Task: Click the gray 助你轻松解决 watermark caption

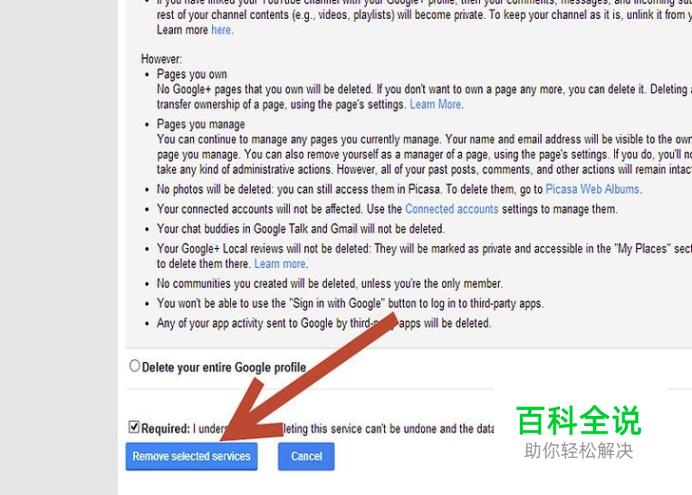Action: [579, 451]
